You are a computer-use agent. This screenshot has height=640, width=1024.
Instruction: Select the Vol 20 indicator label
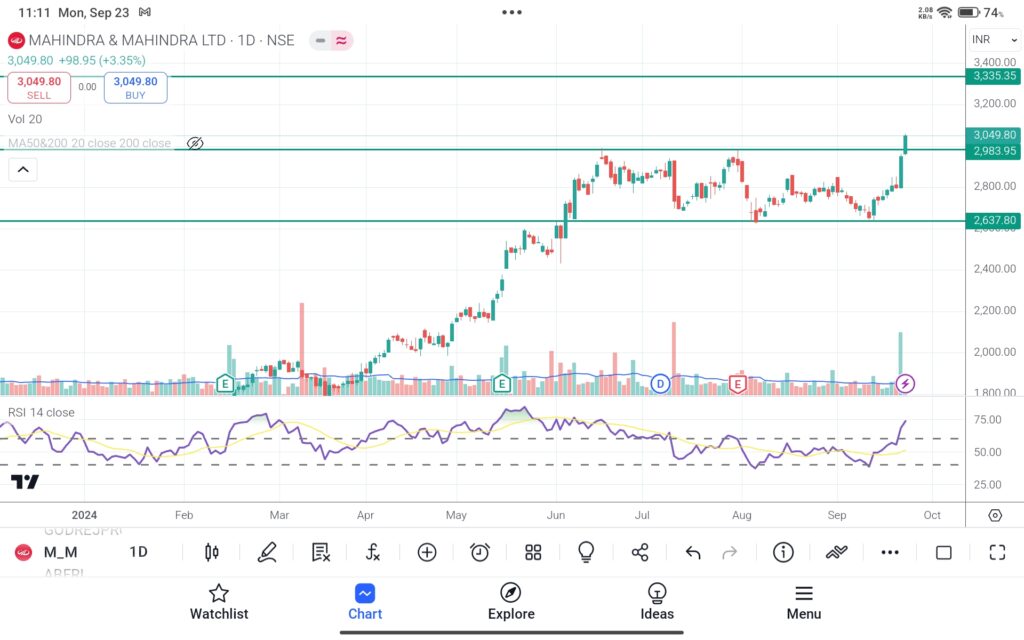[25, 120]
